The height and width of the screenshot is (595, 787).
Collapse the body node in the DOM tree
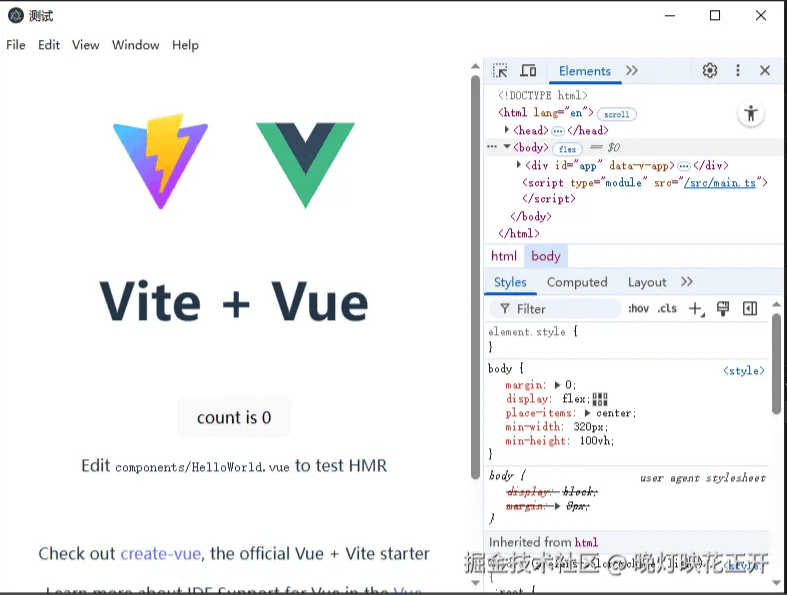click(x=507, y=147)
